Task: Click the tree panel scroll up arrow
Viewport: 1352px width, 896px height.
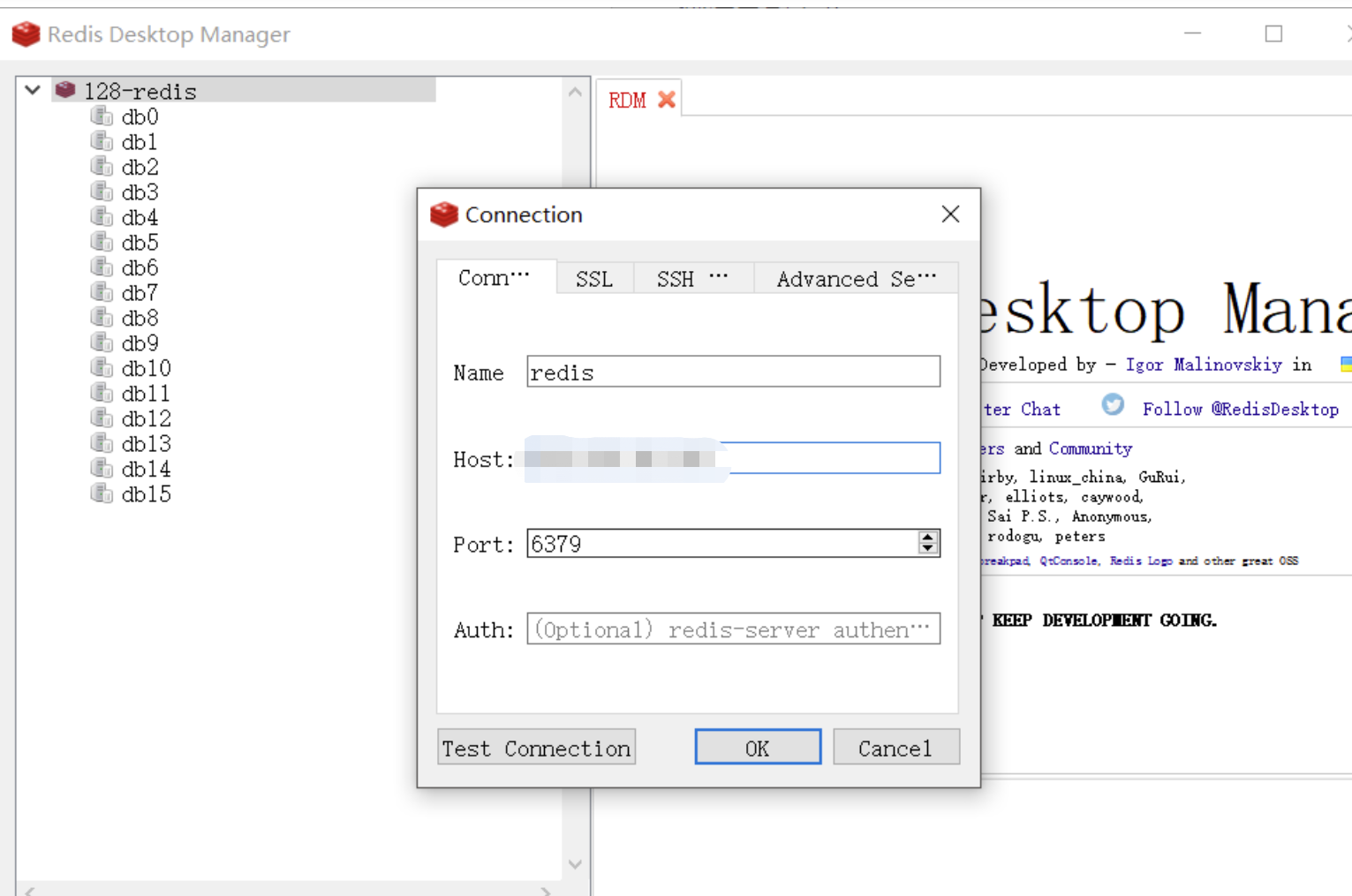Action: tap(575, 92)
